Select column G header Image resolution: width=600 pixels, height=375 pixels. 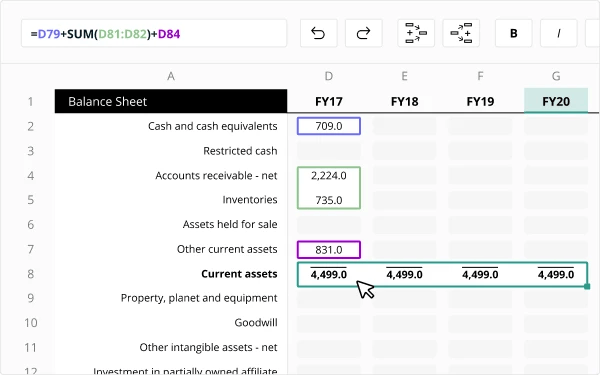(x=556, y=76)
